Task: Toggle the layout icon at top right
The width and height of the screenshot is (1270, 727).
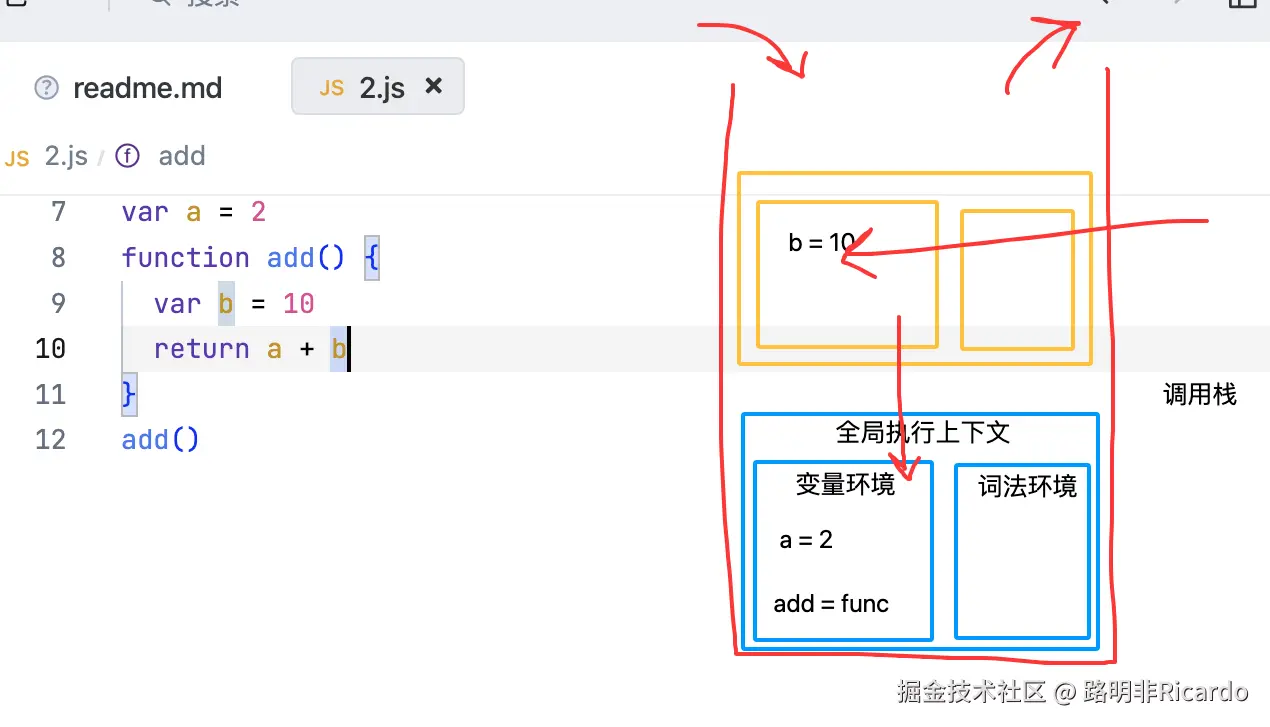Action: point(1242,3)
